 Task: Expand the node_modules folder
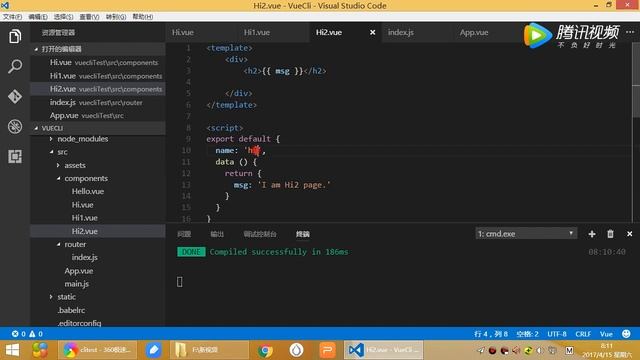pyautogui.click(x=82, y=139)
